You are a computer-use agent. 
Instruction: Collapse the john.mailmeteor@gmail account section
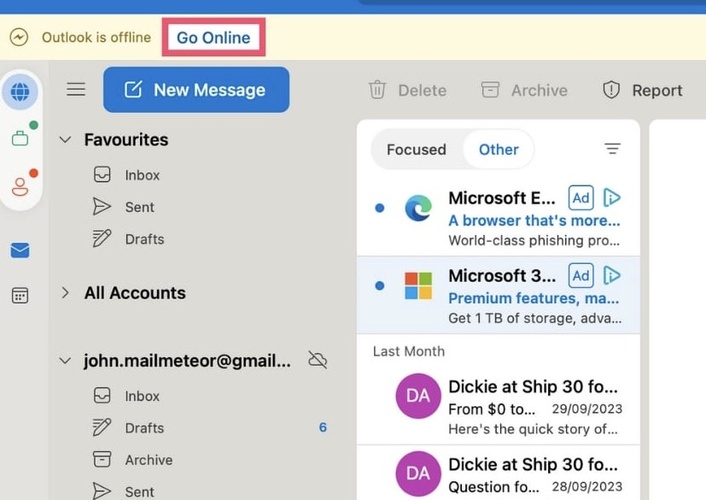point(65,360)
